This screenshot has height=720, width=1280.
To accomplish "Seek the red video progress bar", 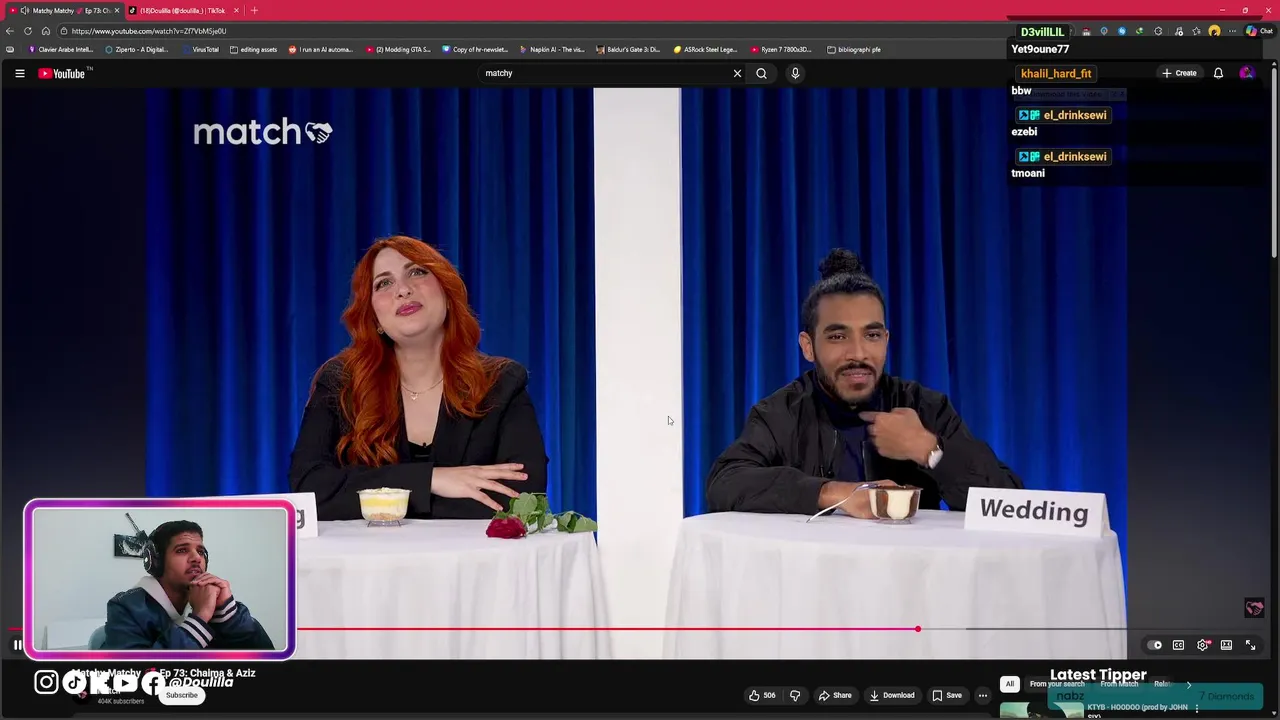I will 606,629.
